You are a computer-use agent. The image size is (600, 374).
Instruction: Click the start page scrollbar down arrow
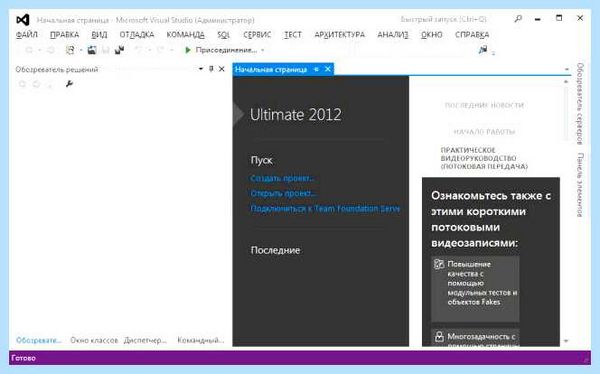tap(566, 340)
